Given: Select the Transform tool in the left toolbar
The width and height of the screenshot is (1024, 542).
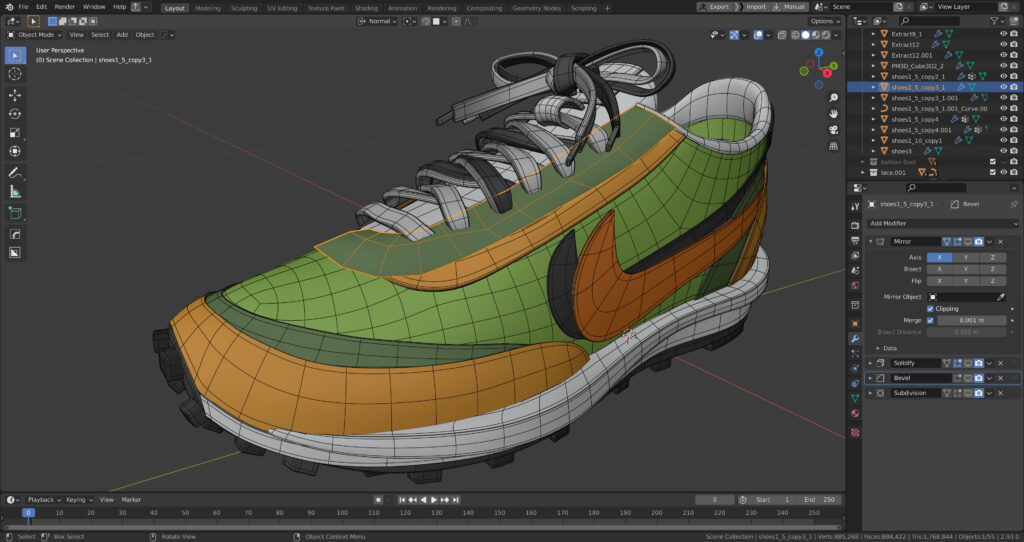Looking at the screenshot, I should (15, 151).
